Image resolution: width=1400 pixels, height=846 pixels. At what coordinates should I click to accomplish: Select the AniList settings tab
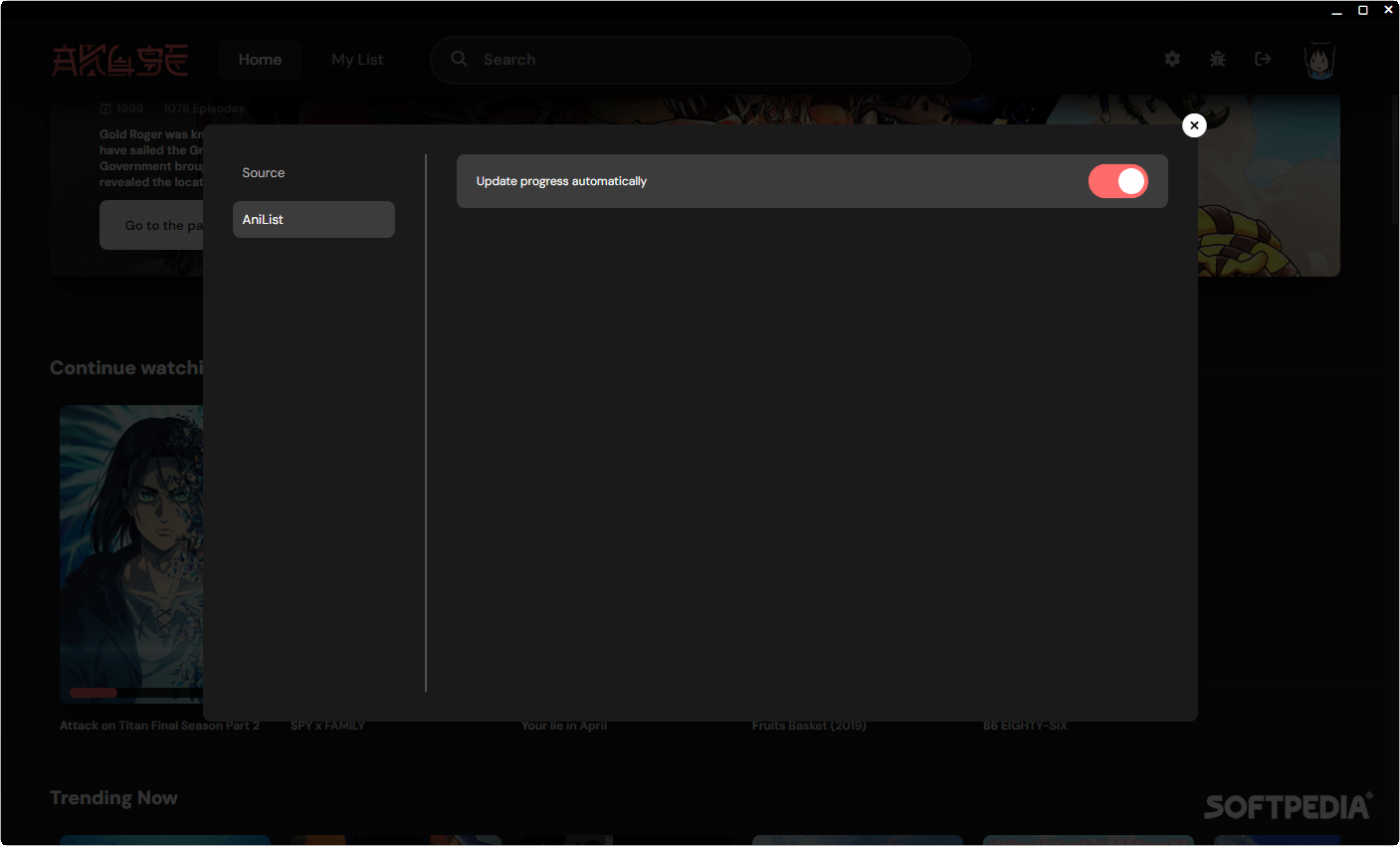pyautogui.click(x=313, y=219)
